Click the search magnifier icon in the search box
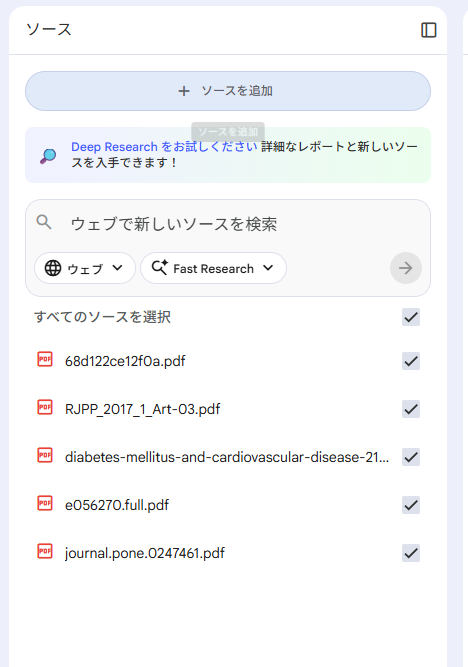468x667 pixels. click(x=44, y=222)
